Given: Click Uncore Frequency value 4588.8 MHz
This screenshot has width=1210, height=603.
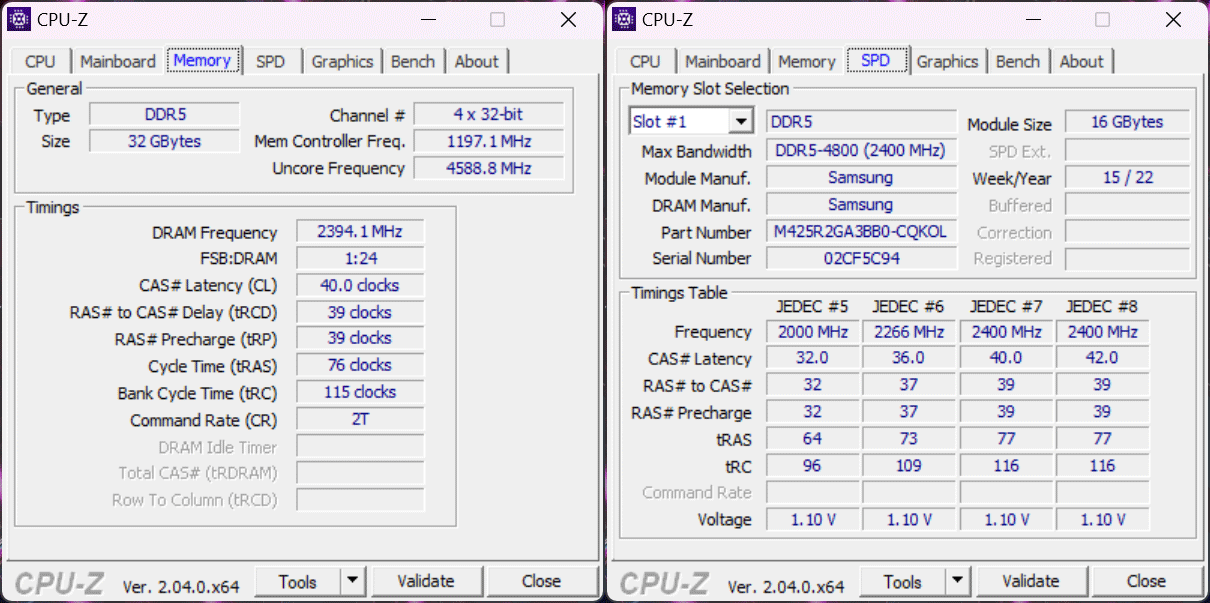Looking at the screenshot, I should (x=489, y=168).
